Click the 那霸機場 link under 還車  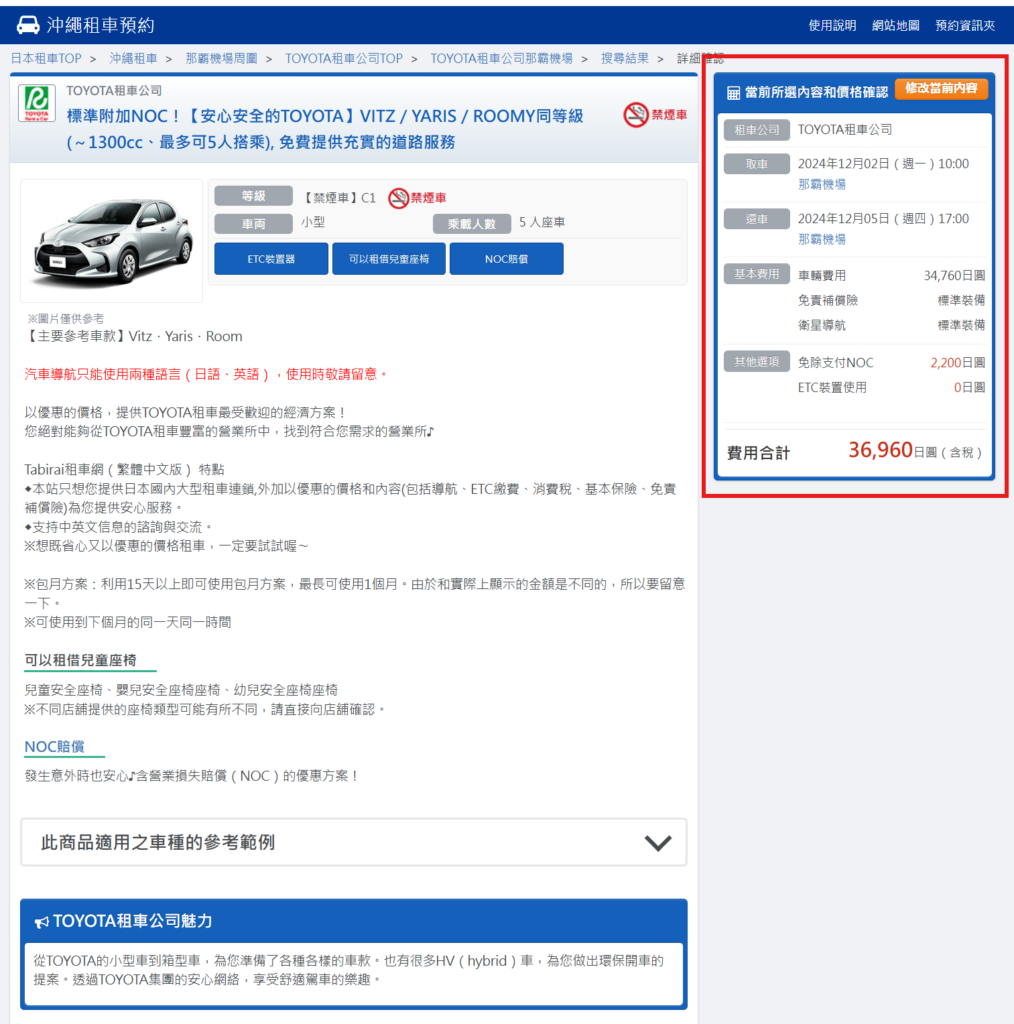tap(821, 239)
